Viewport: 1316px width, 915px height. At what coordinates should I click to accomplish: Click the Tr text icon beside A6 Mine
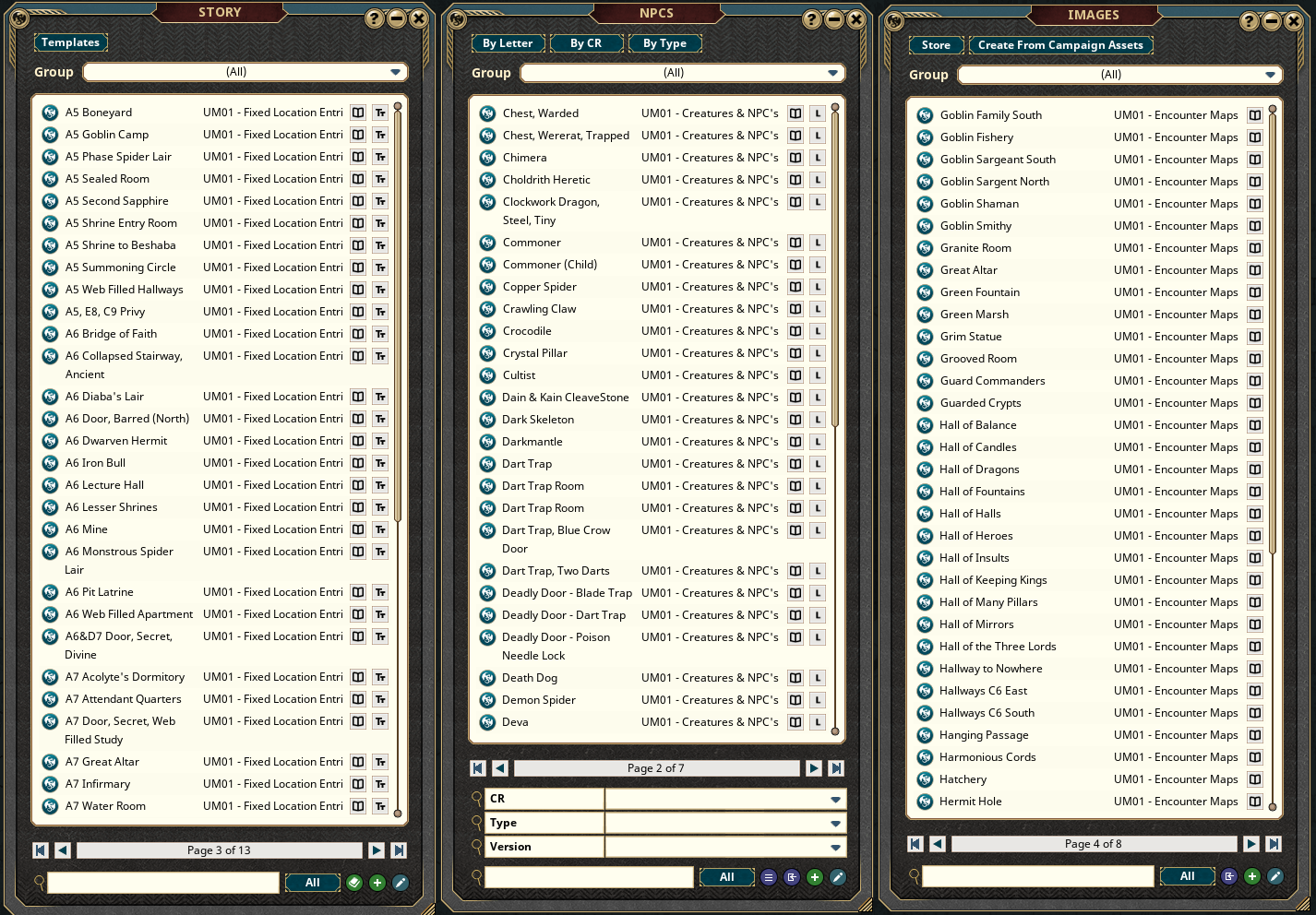pyautogui.click(x=380, y=529)
